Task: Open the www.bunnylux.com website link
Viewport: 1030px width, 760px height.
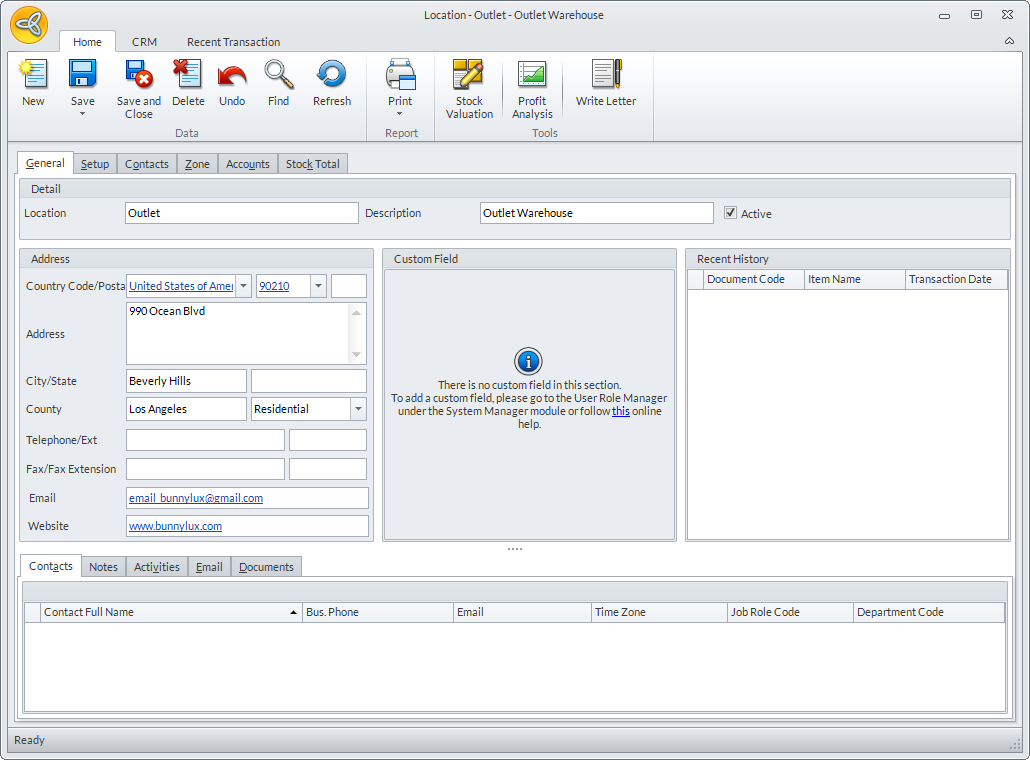Action: (175, 526)
